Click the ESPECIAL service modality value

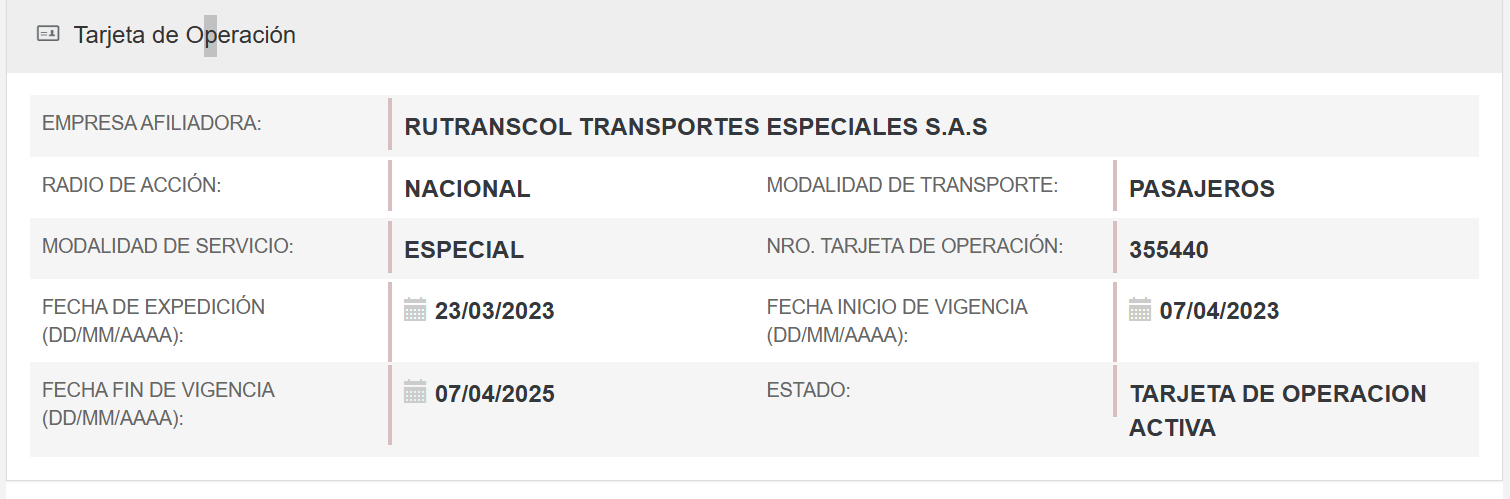(464, 250)
